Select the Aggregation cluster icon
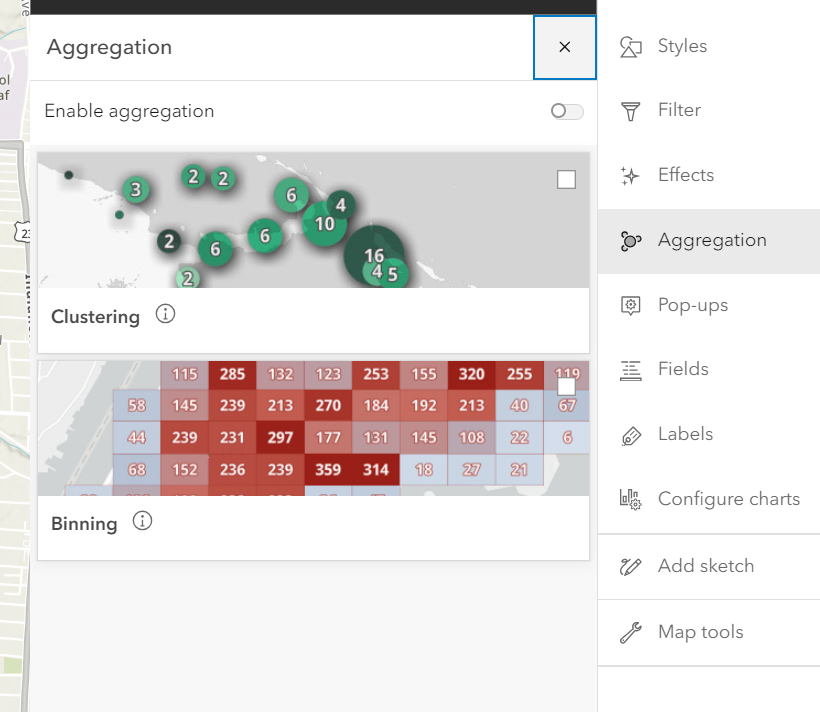This screenshot has width=820, height=712. coord(632,240)
